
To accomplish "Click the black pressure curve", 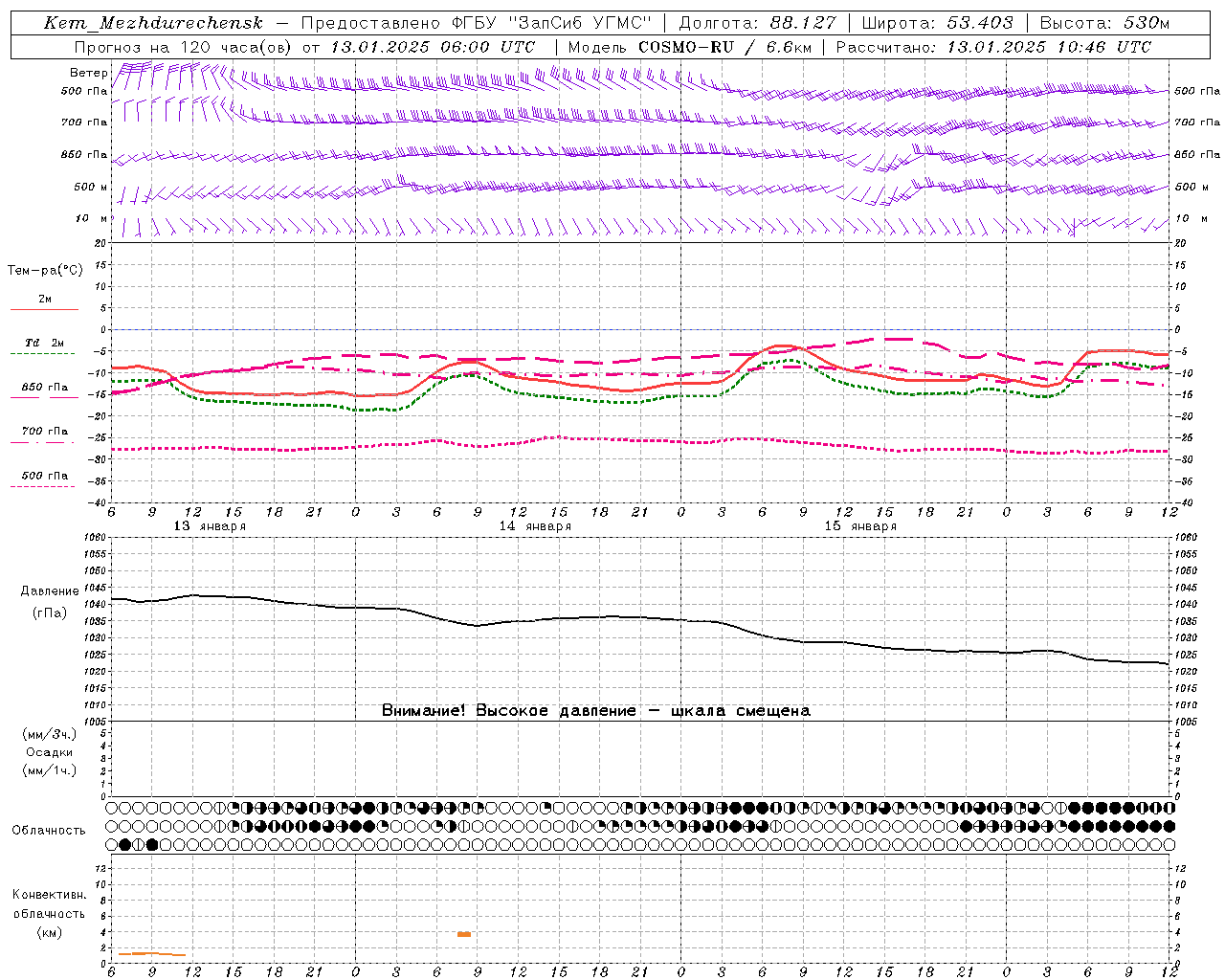I will (x=639, y=617).
